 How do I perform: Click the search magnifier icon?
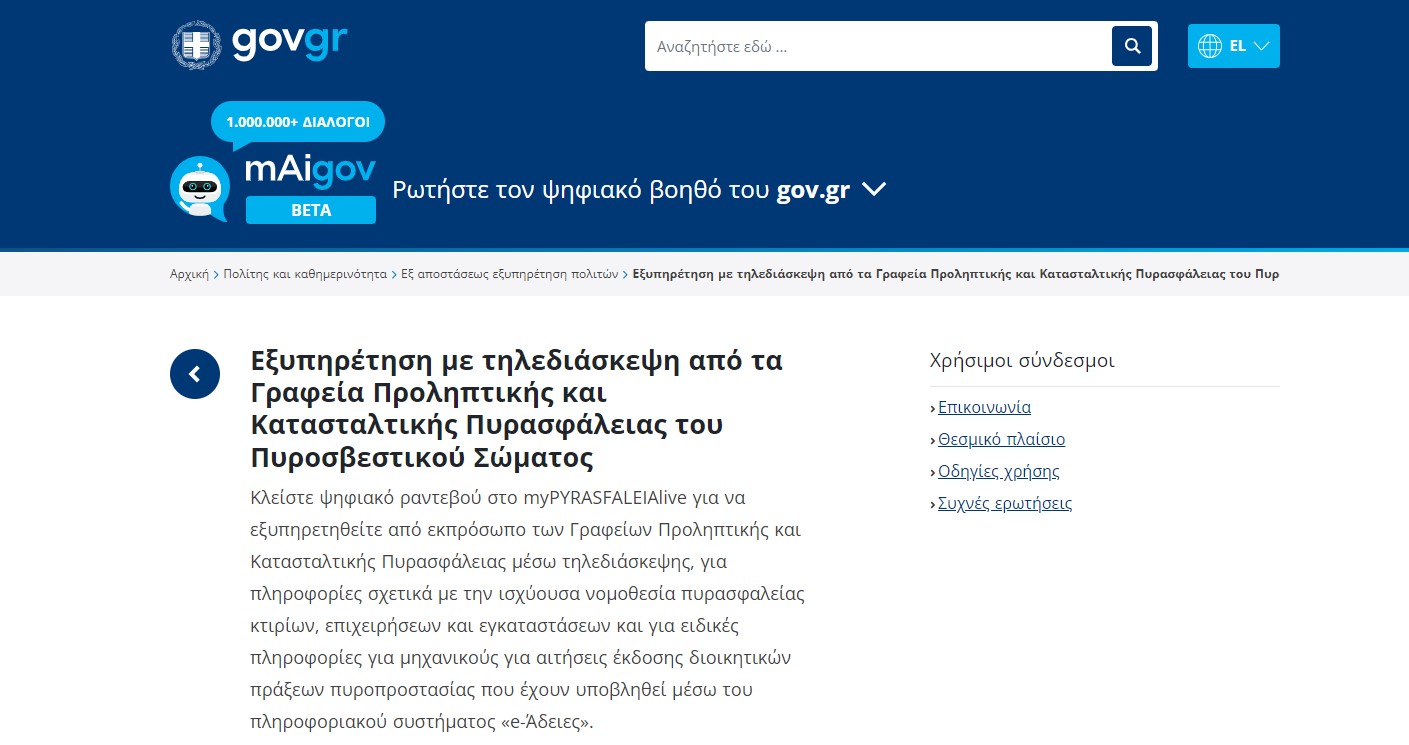[1131, 45]
